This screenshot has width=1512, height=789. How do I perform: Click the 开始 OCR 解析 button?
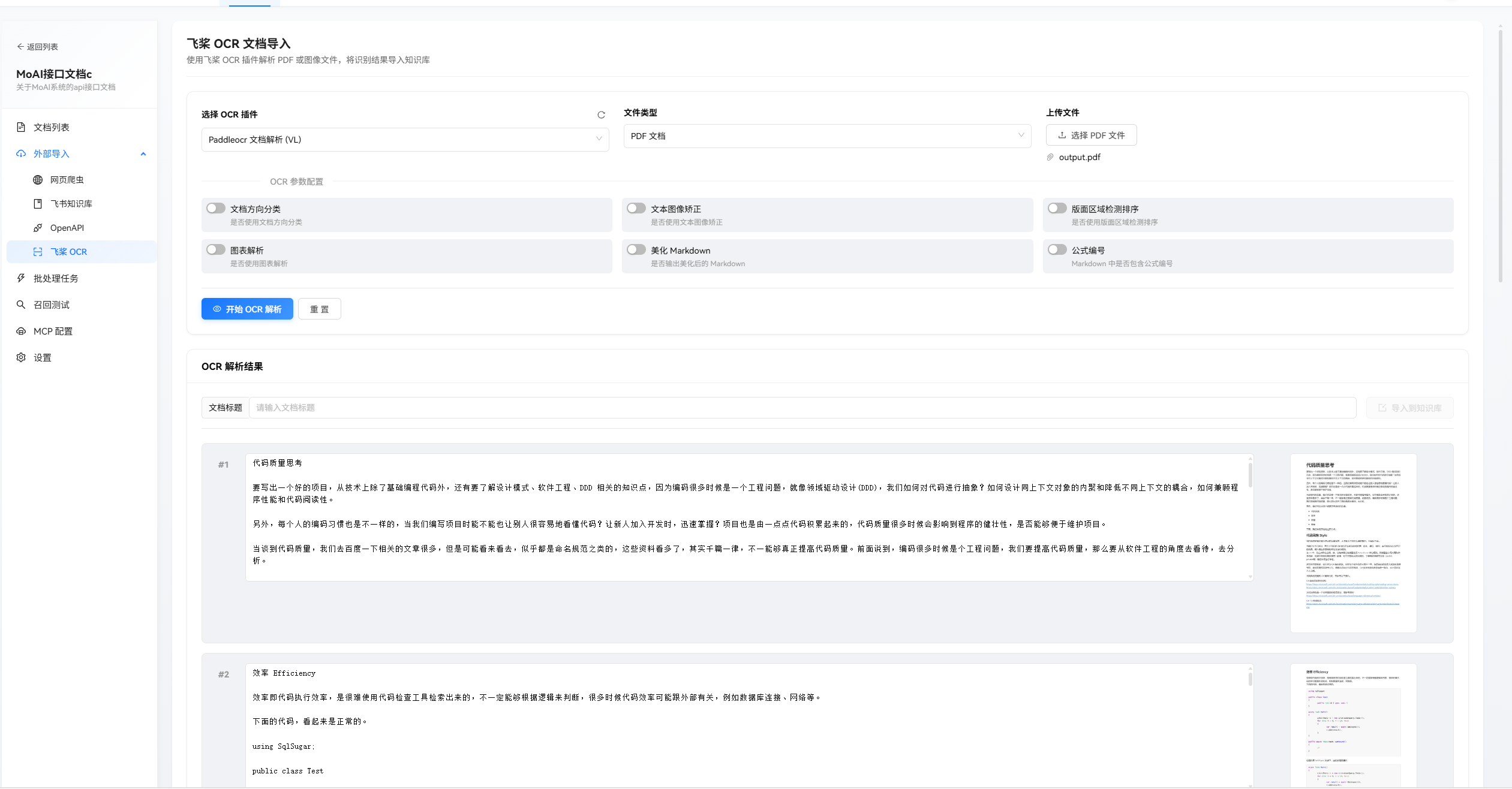click(247, 309)
